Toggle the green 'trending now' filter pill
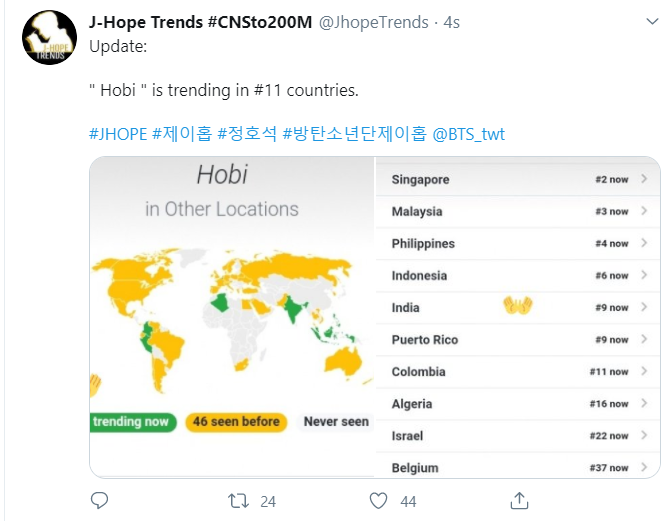The width and height of the screenshot is (671, 521). pyautogui.click(x=133, y=422)
